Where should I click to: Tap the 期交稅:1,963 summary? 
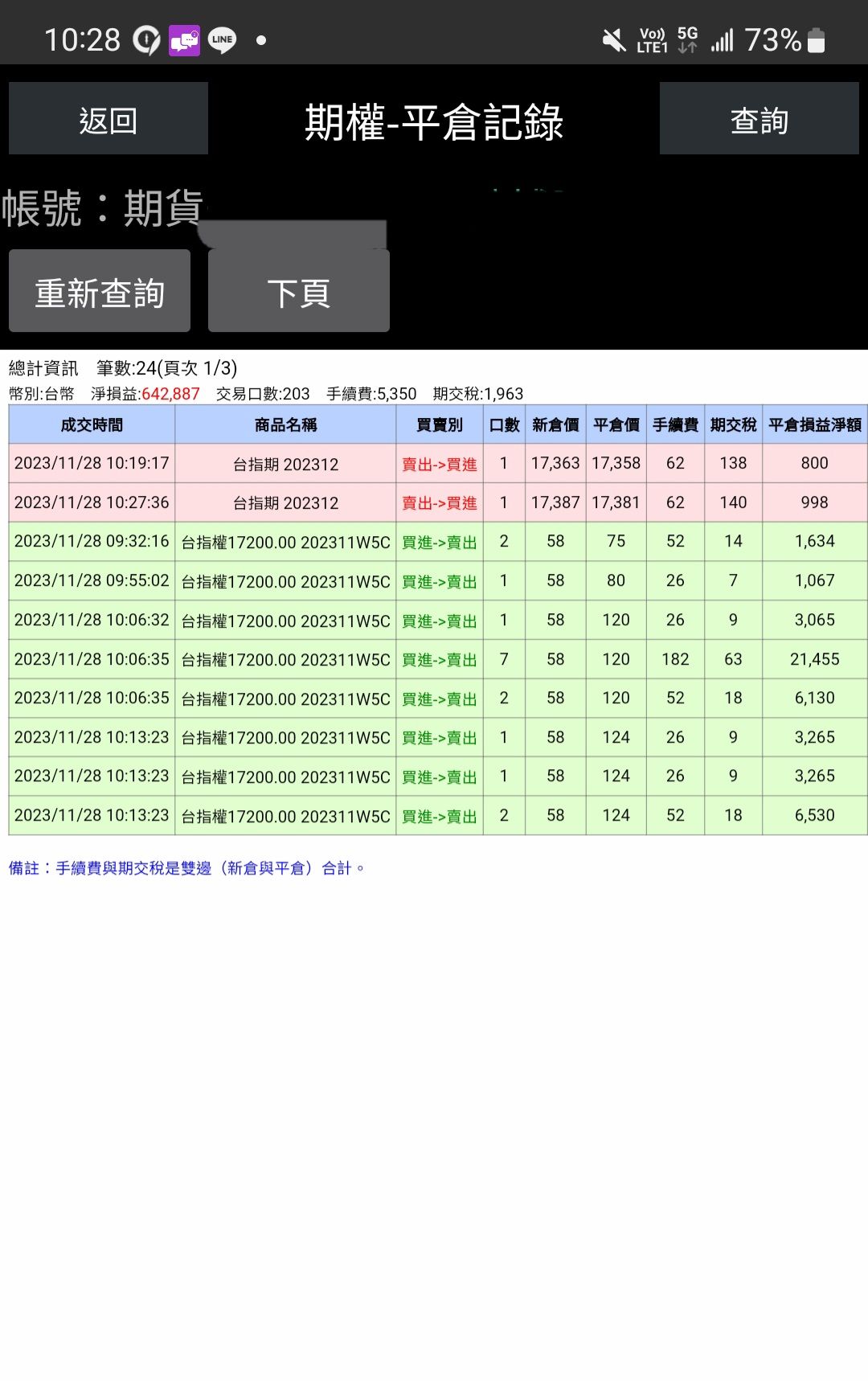(x=478, y=394)
